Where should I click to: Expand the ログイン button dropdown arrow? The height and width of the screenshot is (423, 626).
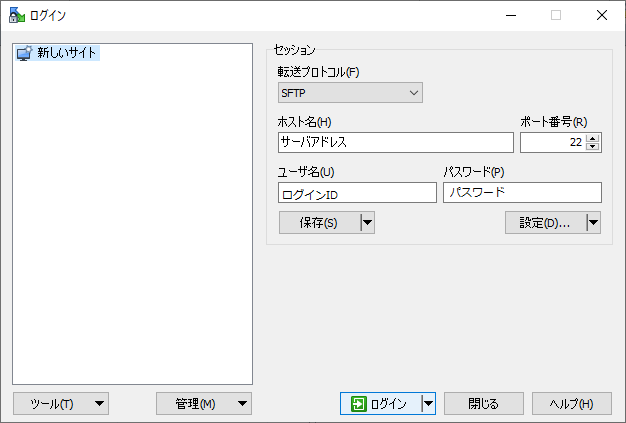click(428, 403)
